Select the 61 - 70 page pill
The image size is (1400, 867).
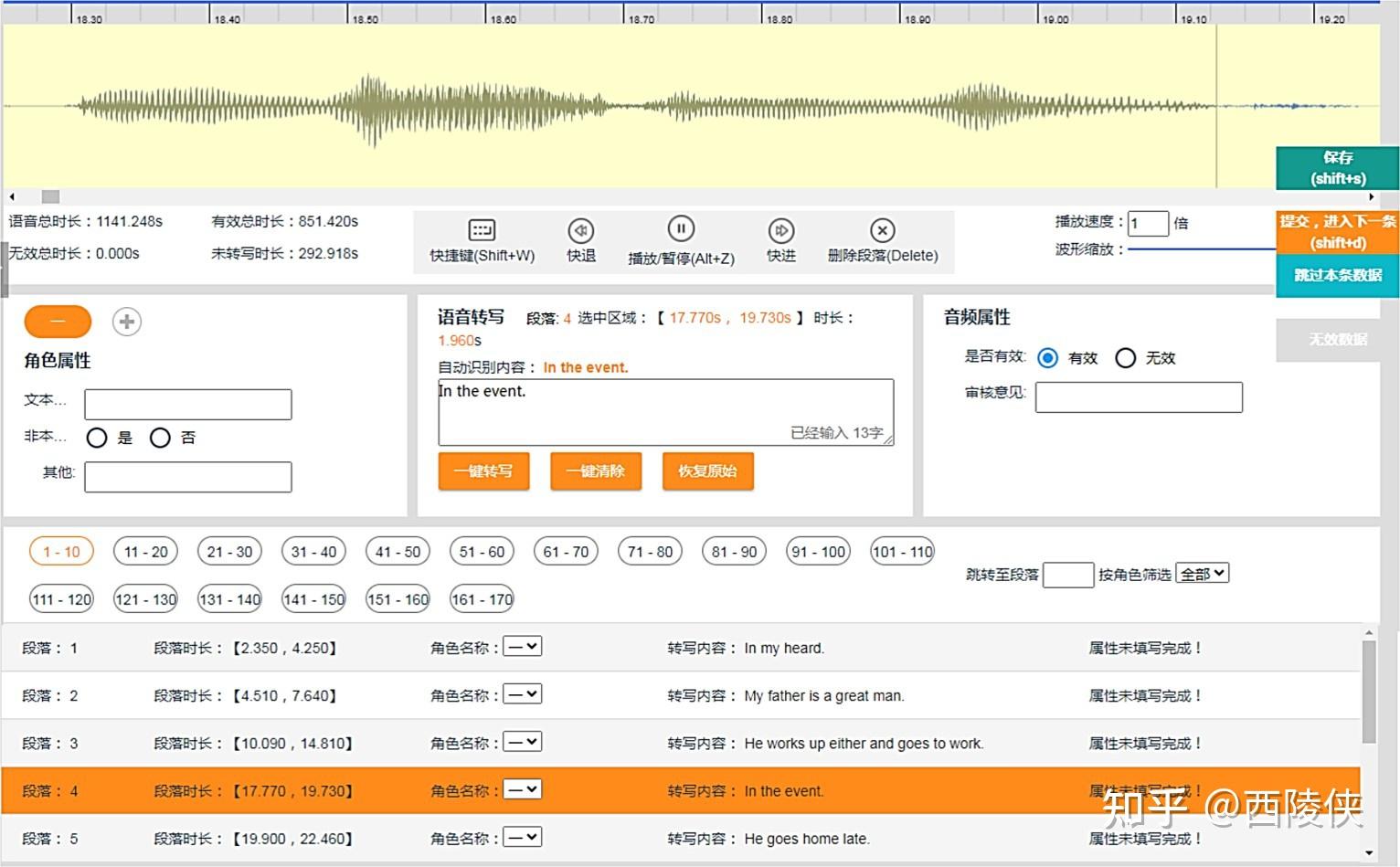[x=566, y=552]
